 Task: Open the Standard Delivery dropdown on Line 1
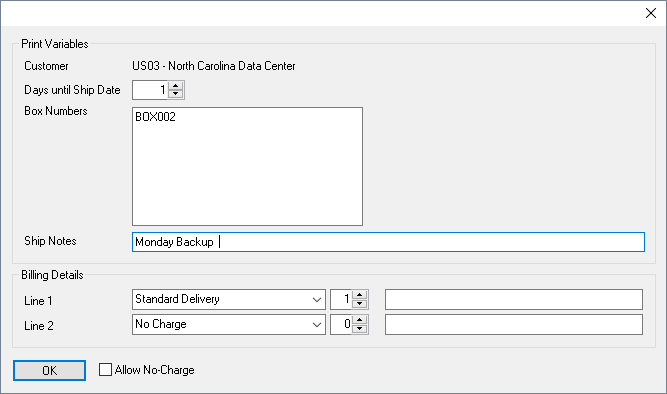tap(316, 300)
